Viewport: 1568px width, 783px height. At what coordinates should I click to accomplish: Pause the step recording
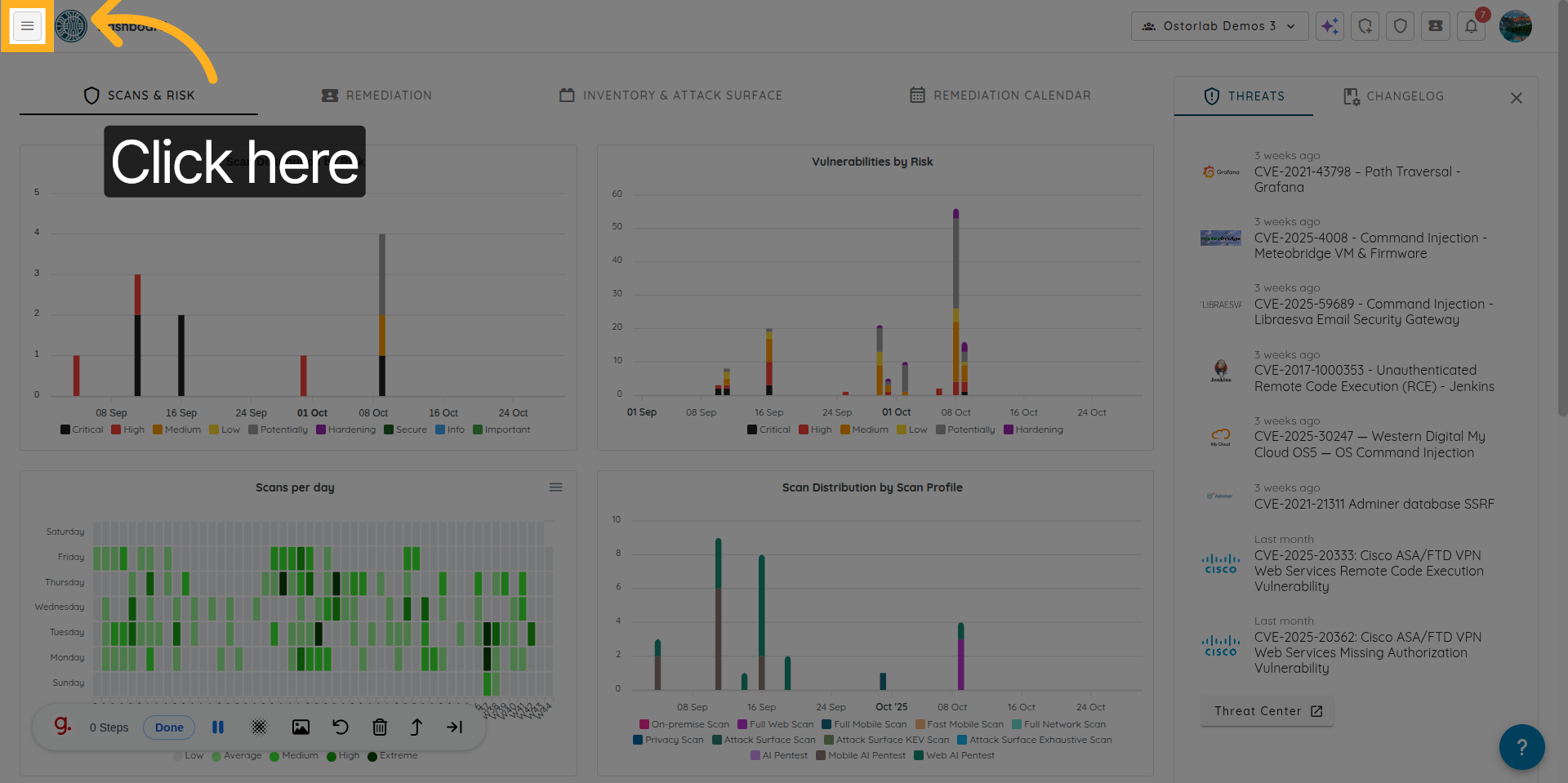(218, 727)
